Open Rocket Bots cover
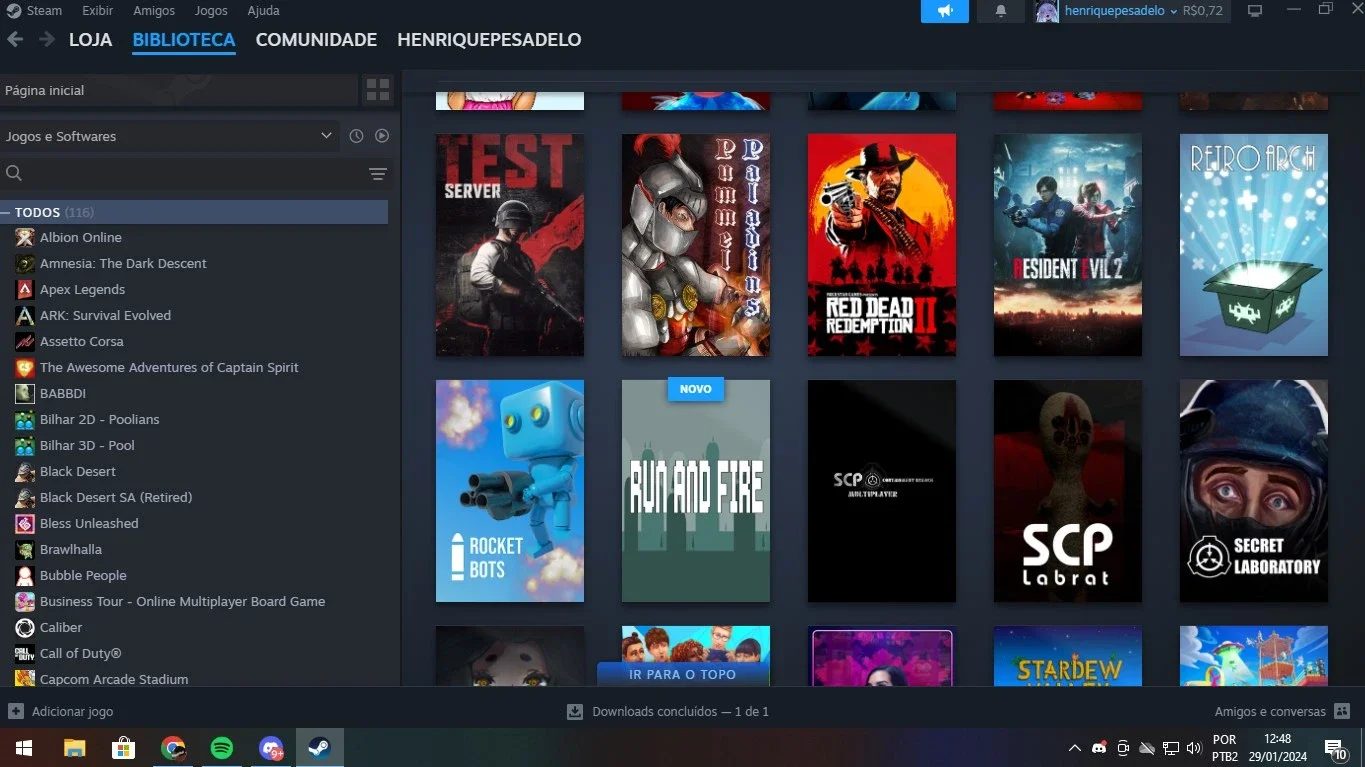 click(510, 491)
